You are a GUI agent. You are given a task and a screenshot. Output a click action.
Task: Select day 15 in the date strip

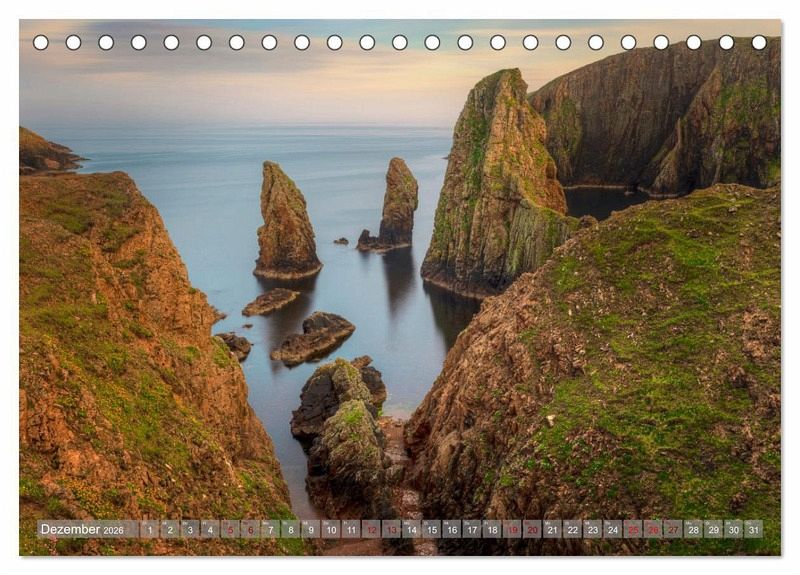tap(431, 529)
